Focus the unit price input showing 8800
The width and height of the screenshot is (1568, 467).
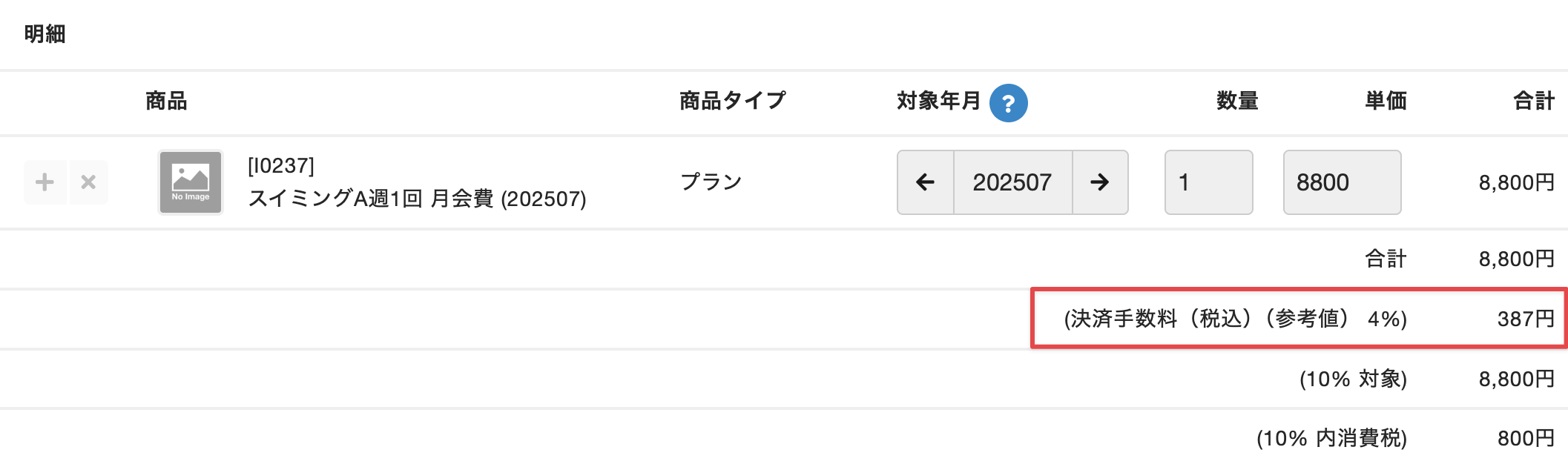pyautogui.click(x=1342, y=182)
